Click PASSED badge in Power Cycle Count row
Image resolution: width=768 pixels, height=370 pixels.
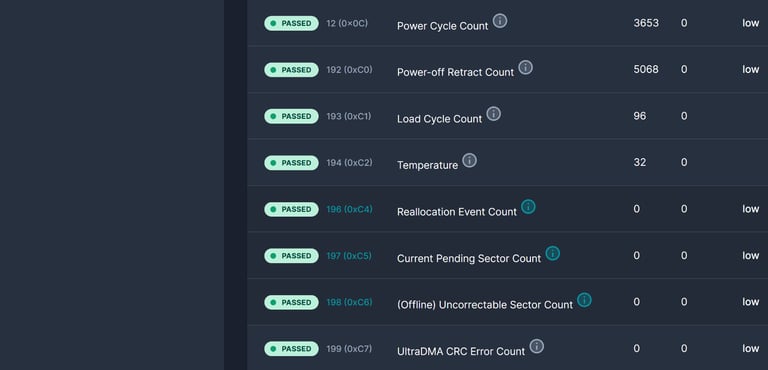click(291, 24)
